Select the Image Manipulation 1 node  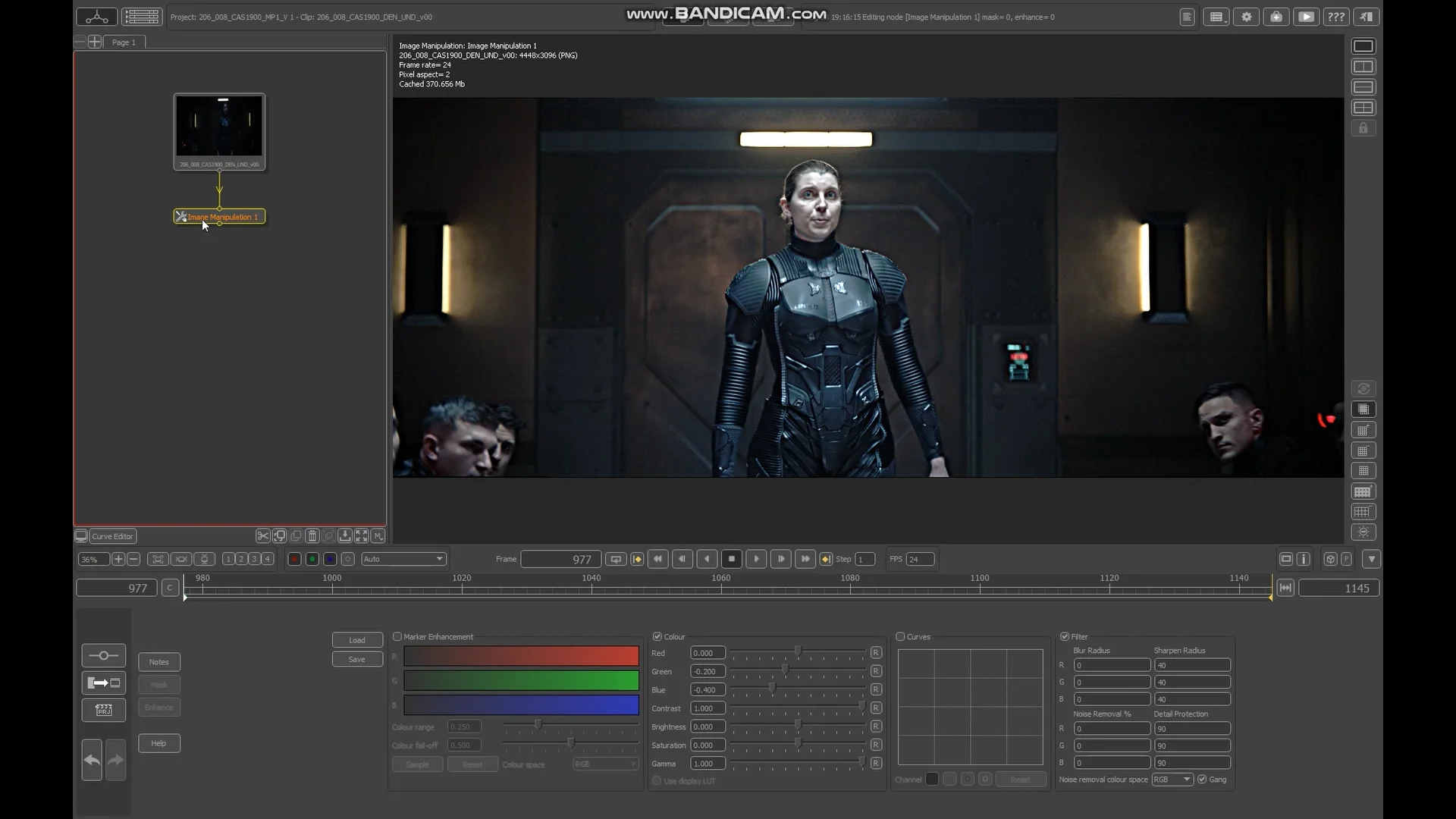pos(220,217)
